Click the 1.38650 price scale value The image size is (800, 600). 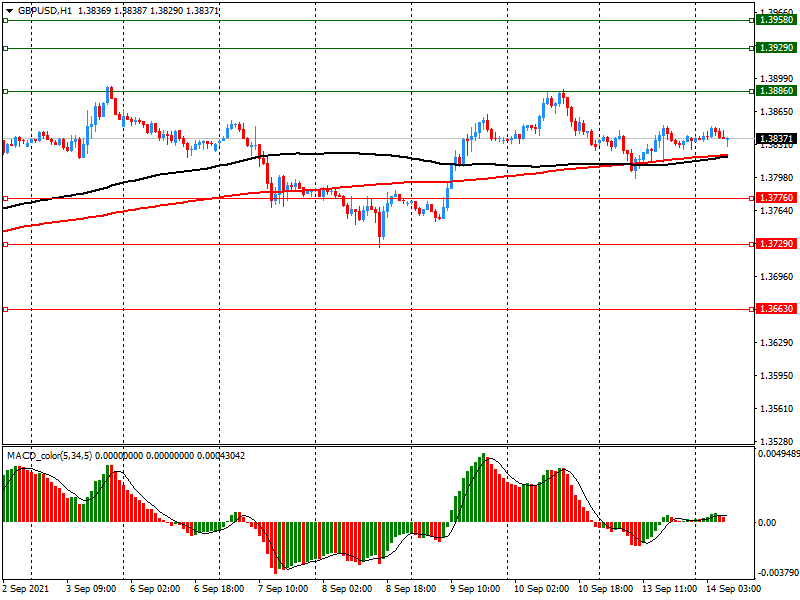pyautogui.click(x=777, y=111)
